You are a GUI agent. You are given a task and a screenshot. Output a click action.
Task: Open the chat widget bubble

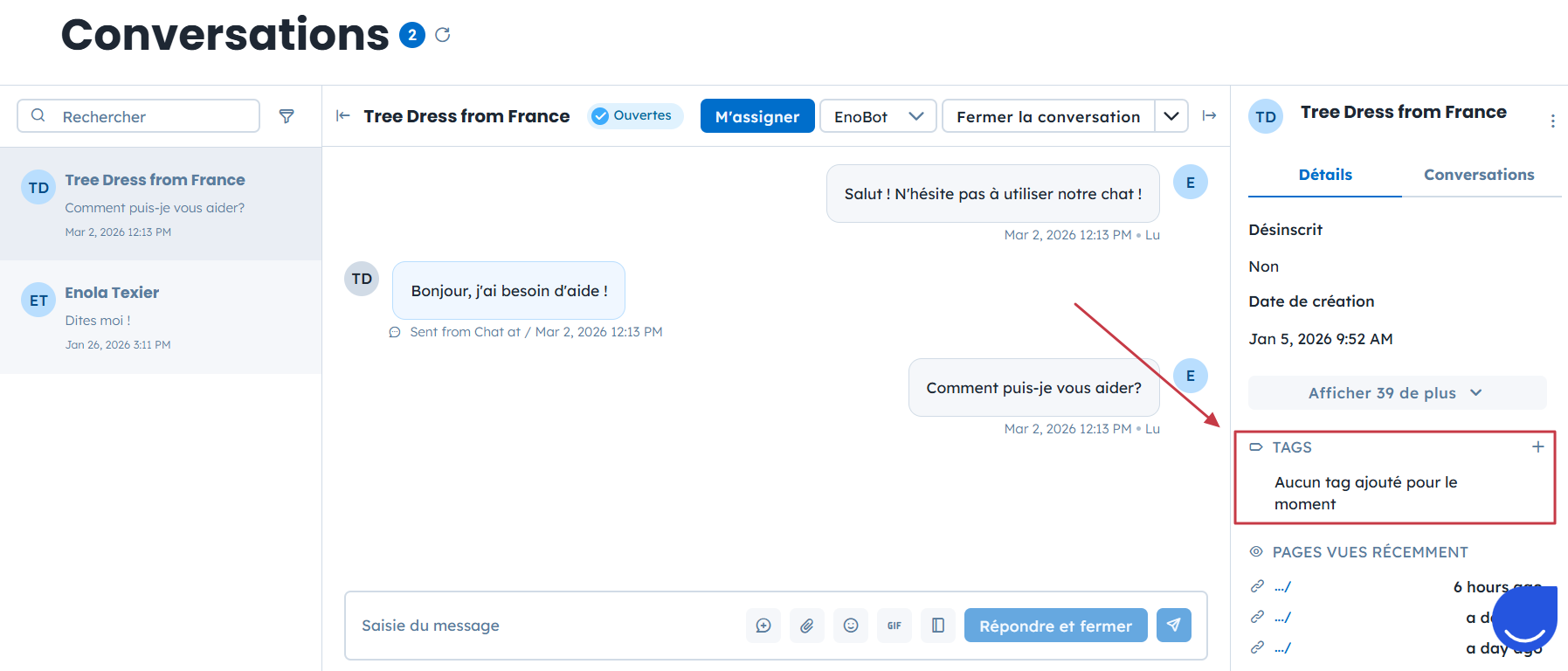pyautogui.click(x=1525, y=619)
